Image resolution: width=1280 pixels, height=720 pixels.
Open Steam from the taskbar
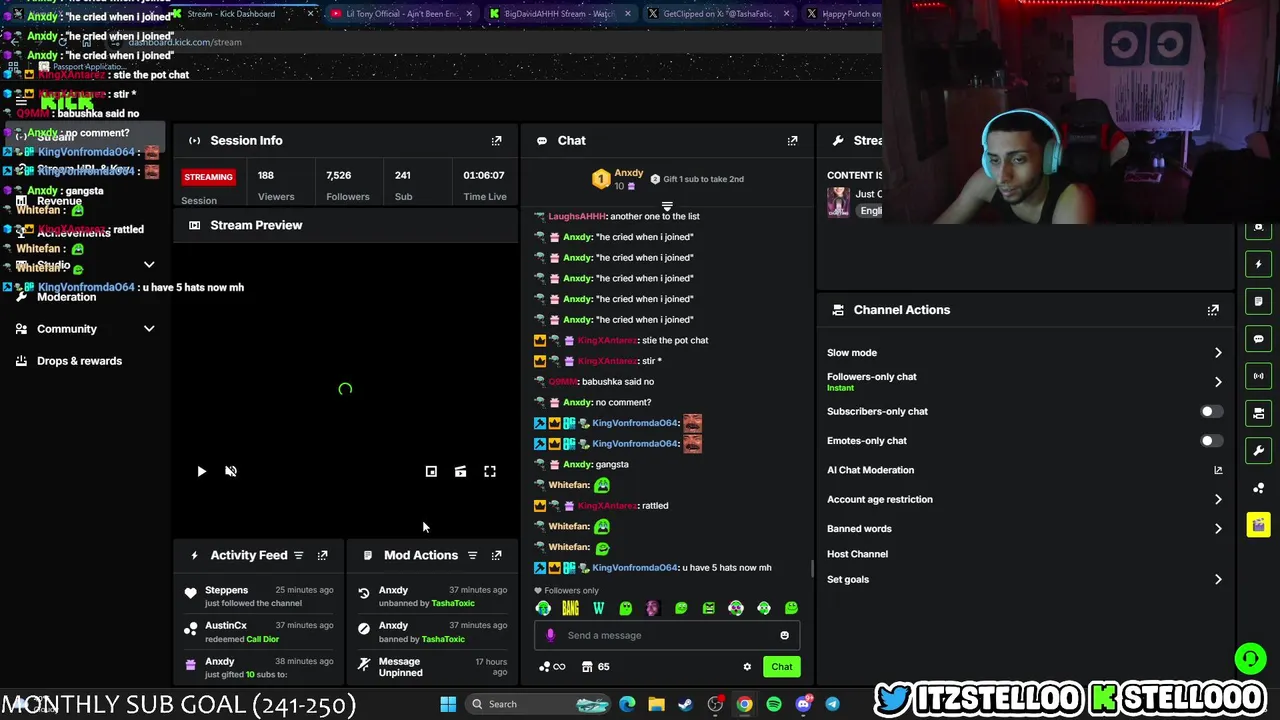685,704
